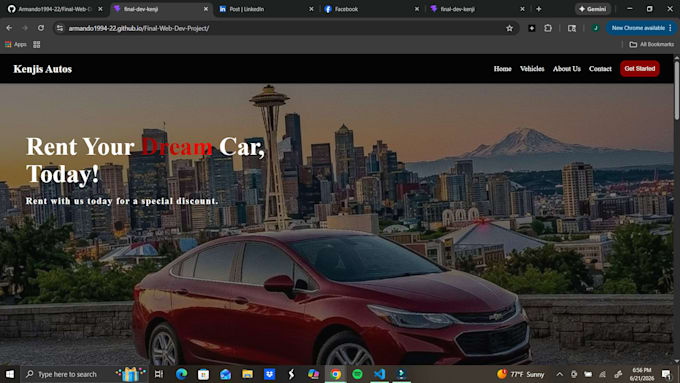Click the taskbar search box

coord(85,374)
